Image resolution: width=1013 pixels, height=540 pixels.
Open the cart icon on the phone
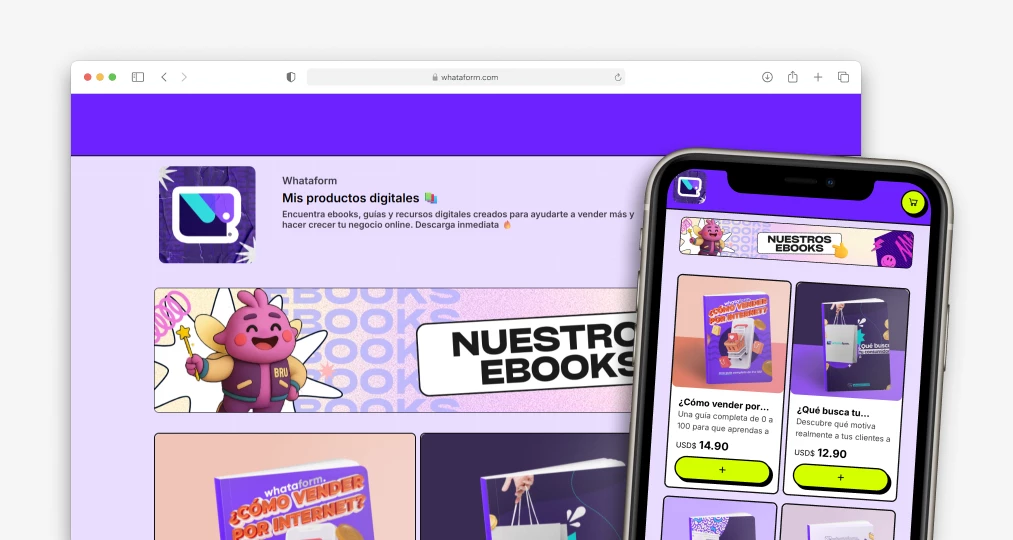point(914,202)
